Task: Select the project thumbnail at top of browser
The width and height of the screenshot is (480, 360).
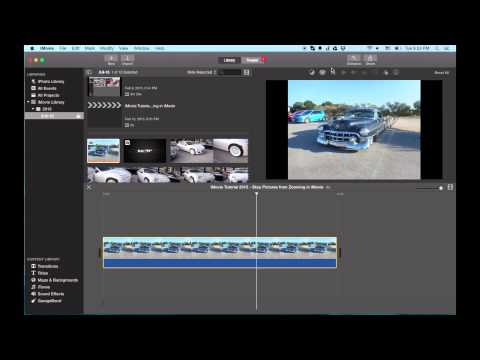Action: (104, 87)
